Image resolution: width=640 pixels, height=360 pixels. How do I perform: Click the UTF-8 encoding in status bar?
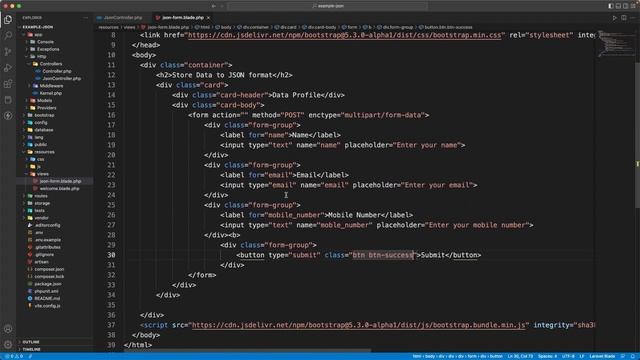[568, 356]
